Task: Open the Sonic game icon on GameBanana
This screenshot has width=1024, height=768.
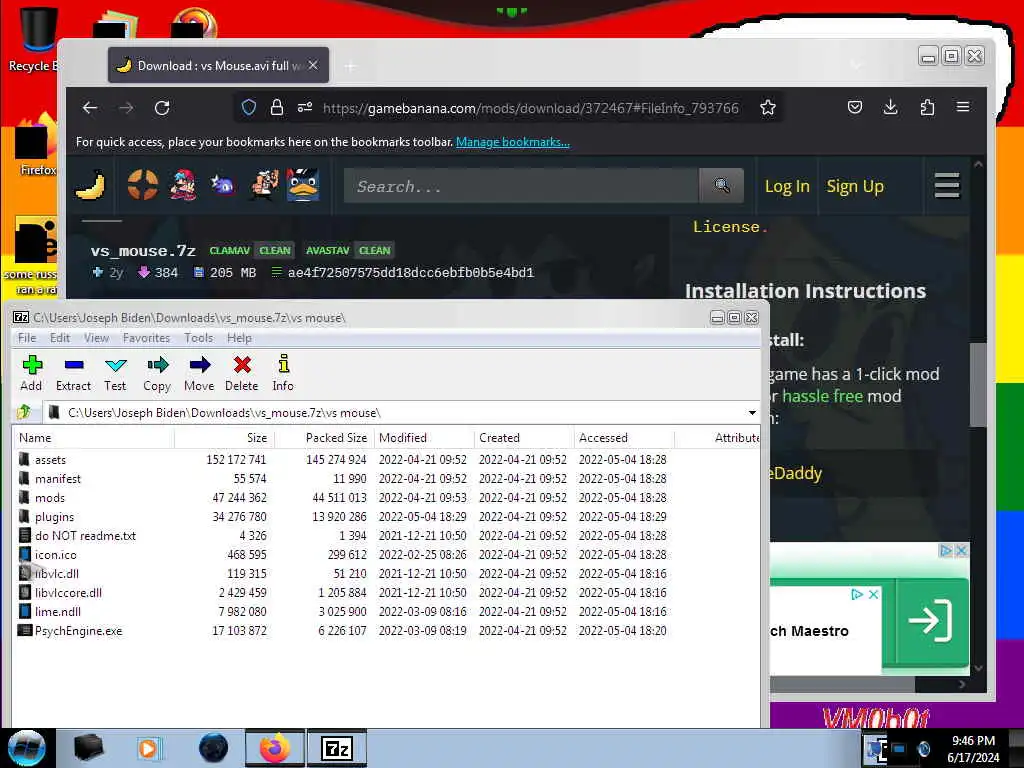Action: 223,185
